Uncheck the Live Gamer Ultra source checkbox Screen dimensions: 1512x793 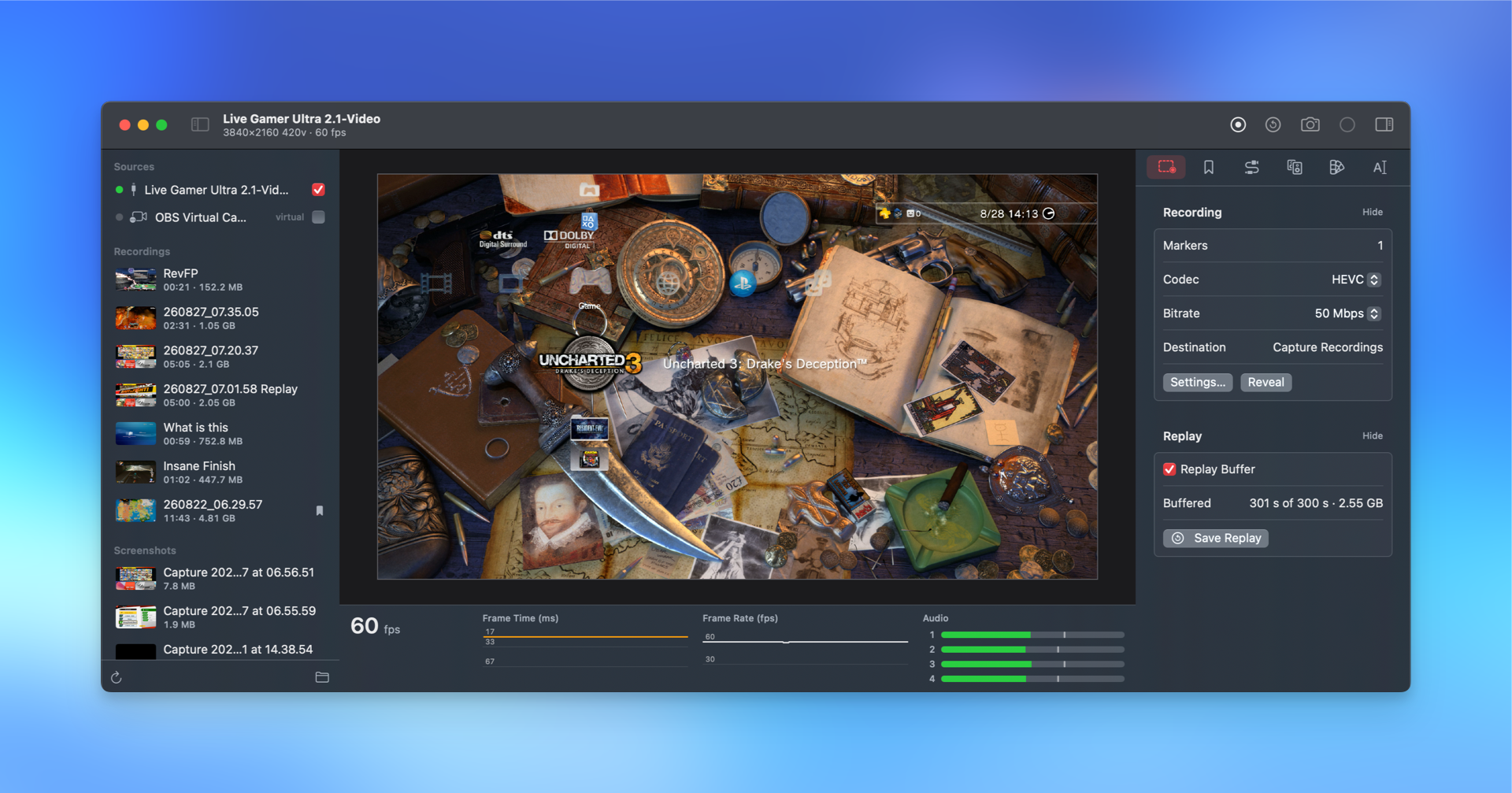318,190
